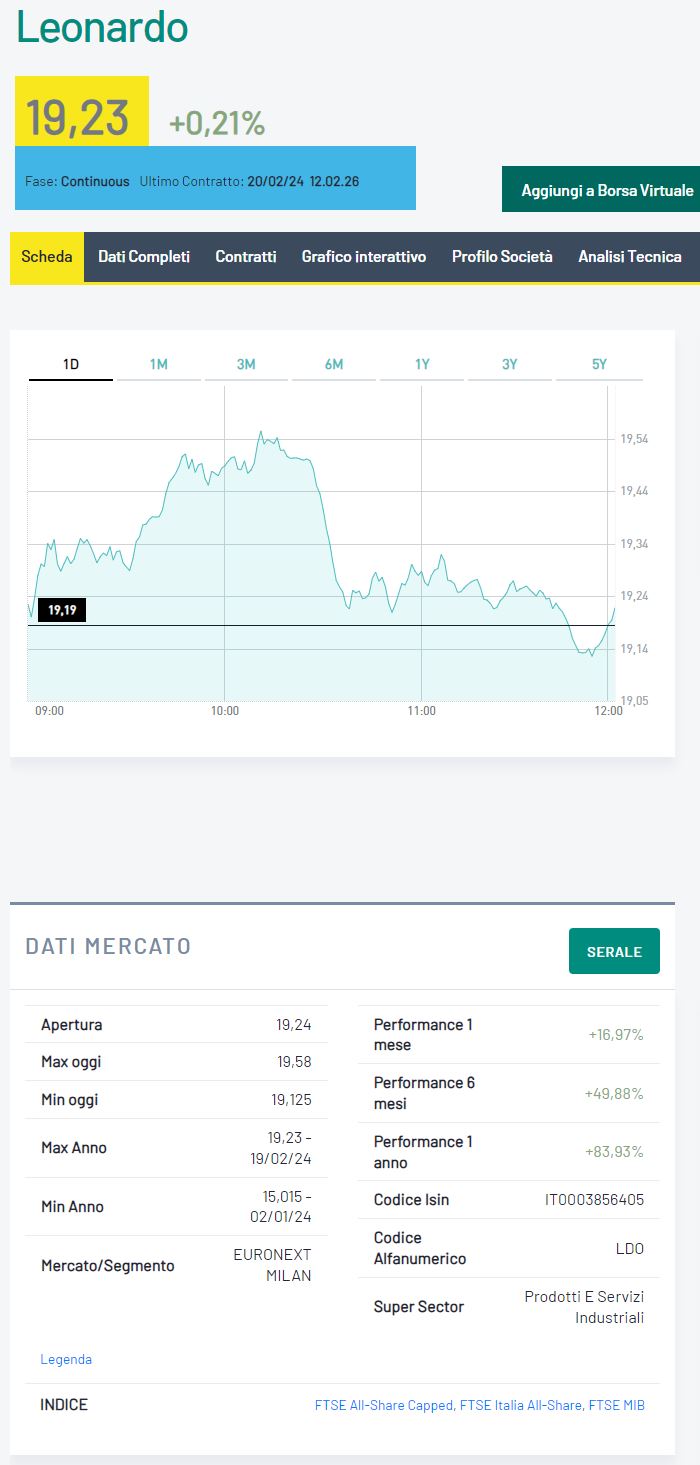Switch chart to 1D range

[x=71, y=365]
